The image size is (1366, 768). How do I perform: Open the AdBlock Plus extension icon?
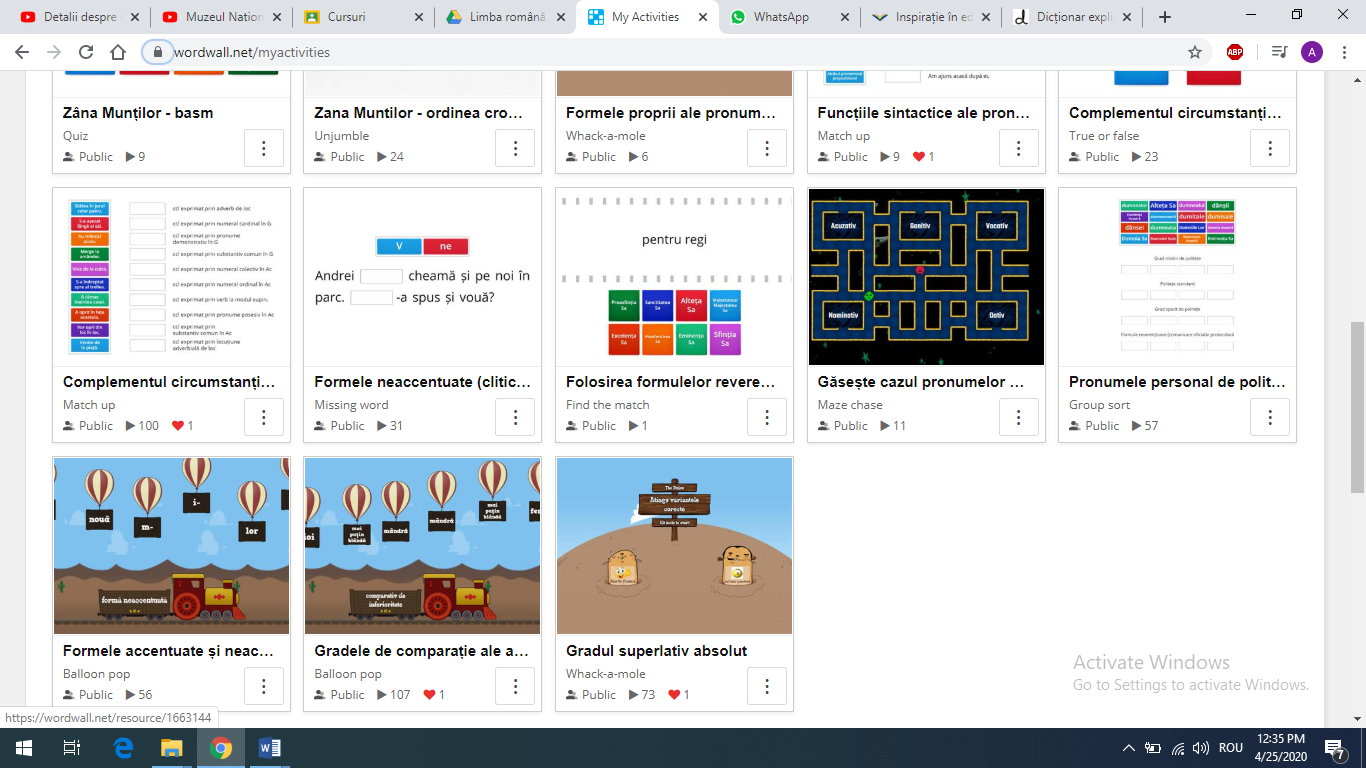pyautogui.click(x=1235, y=52)
